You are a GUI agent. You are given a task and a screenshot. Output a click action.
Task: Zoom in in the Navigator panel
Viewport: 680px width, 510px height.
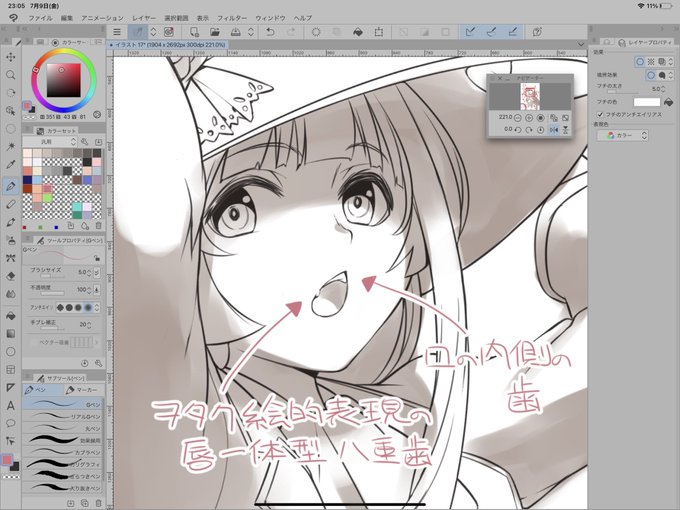coord(529,118)
